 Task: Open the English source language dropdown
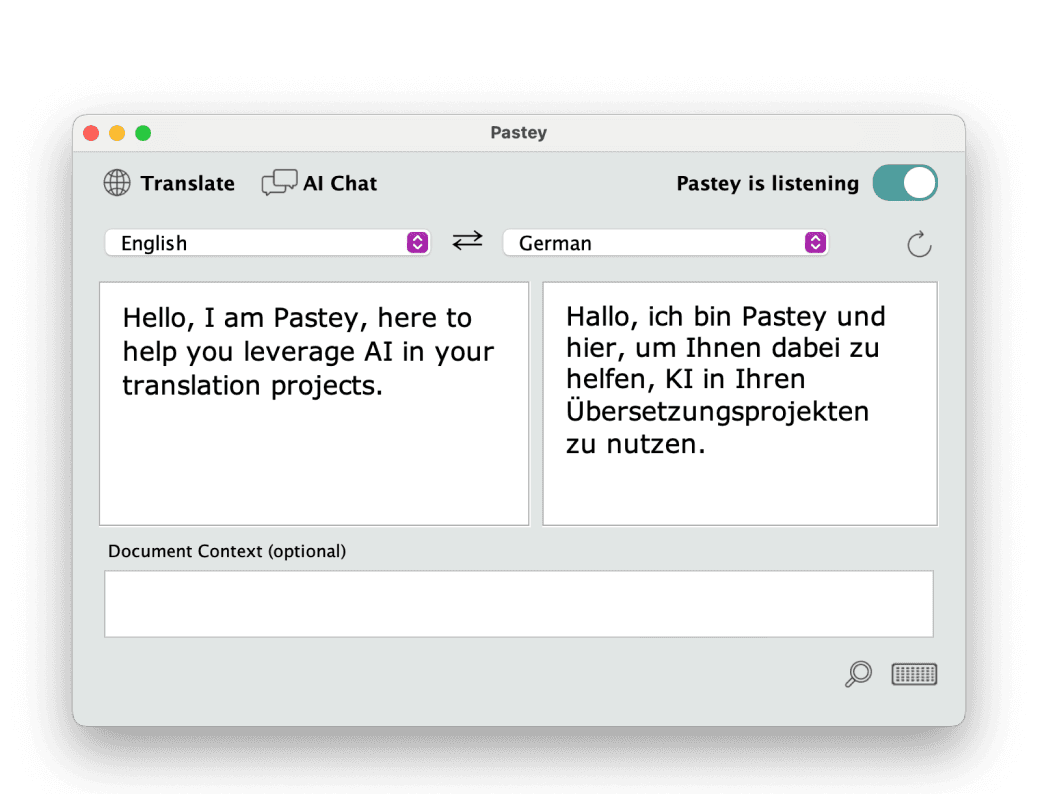[x=267, y=242]
